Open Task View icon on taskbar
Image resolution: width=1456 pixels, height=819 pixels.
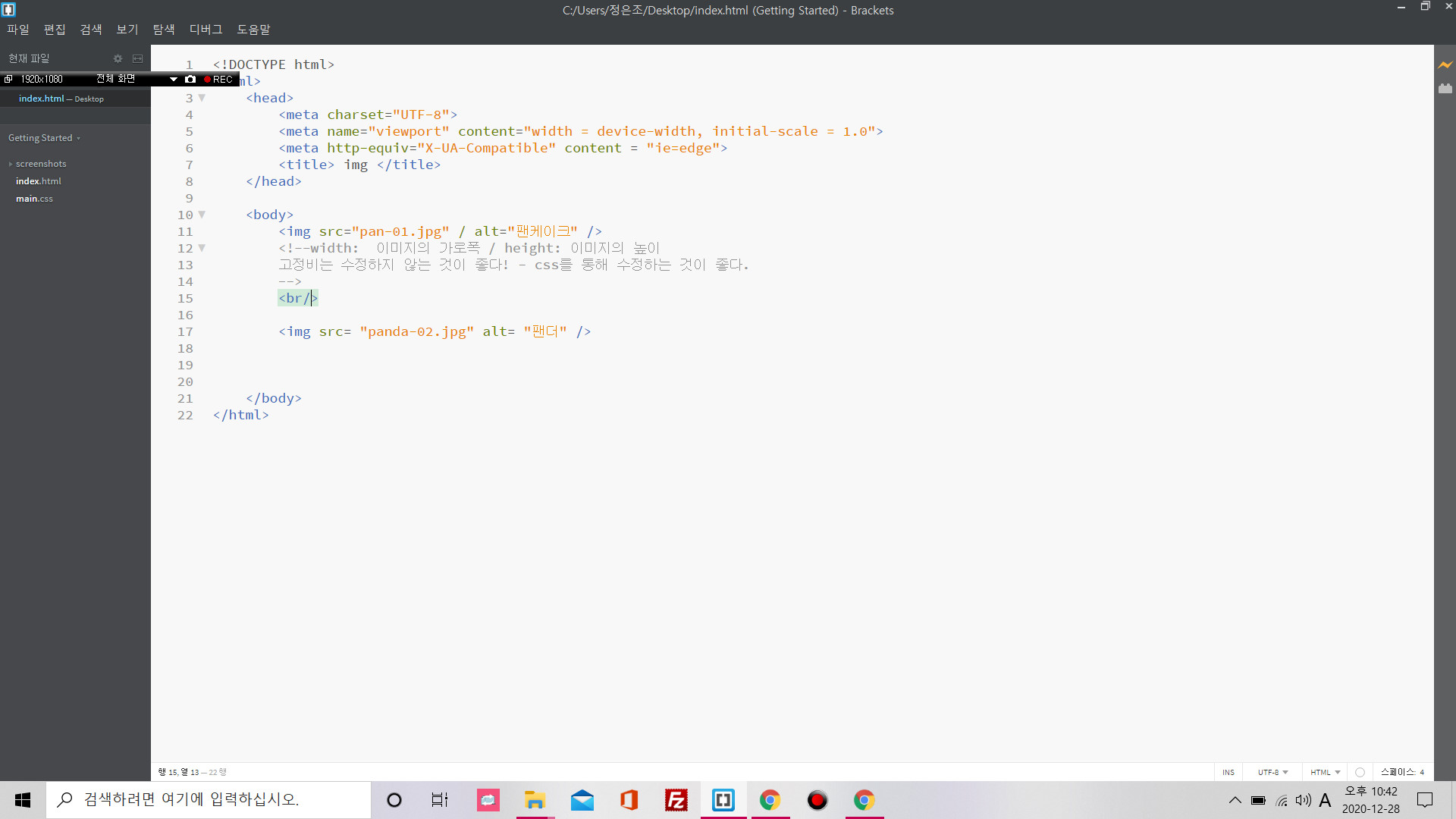[440, 800]
